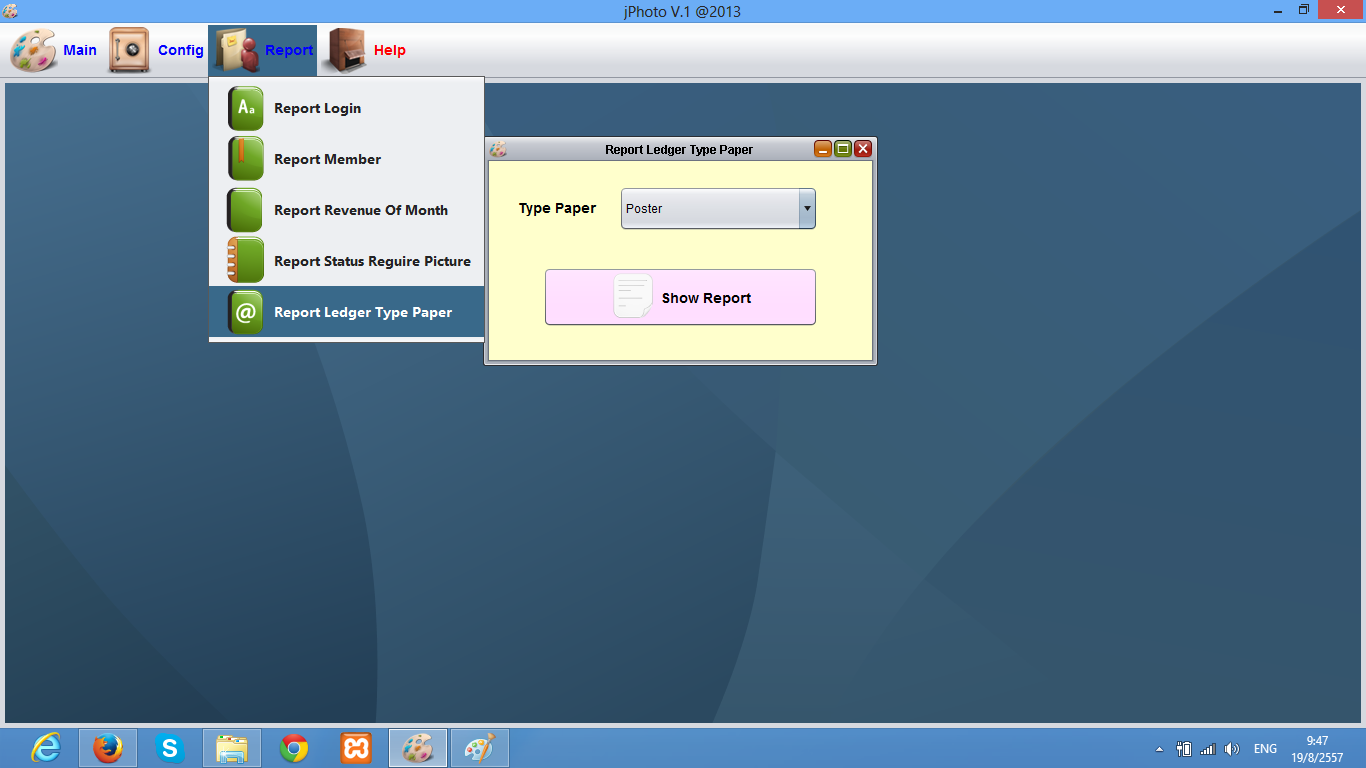This screenshot has height=768, width=1366.
Task: Open File Explorer from the taskbar
Action: [231, 748]
